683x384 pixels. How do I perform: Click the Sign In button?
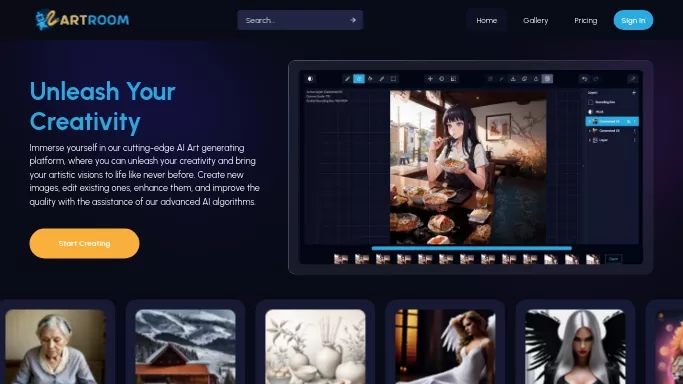tap(633, 20)
